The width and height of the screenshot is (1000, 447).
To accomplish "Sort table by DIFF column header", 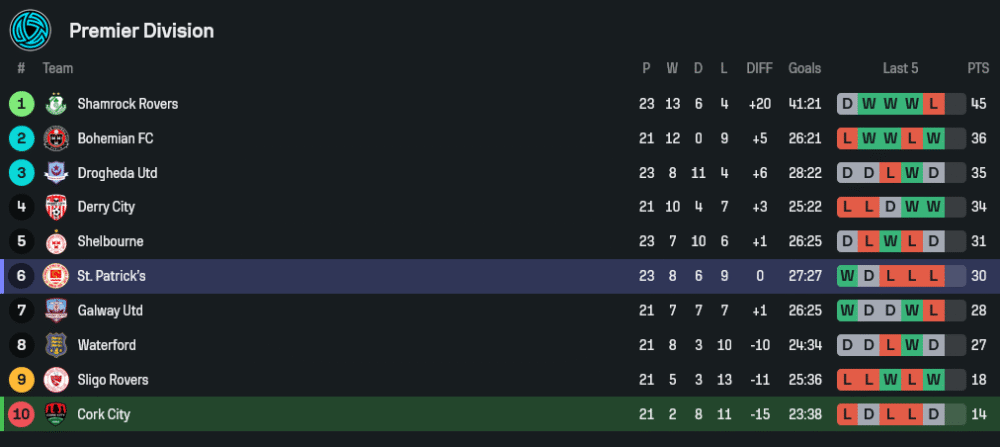I will click(x=759, y=69).
